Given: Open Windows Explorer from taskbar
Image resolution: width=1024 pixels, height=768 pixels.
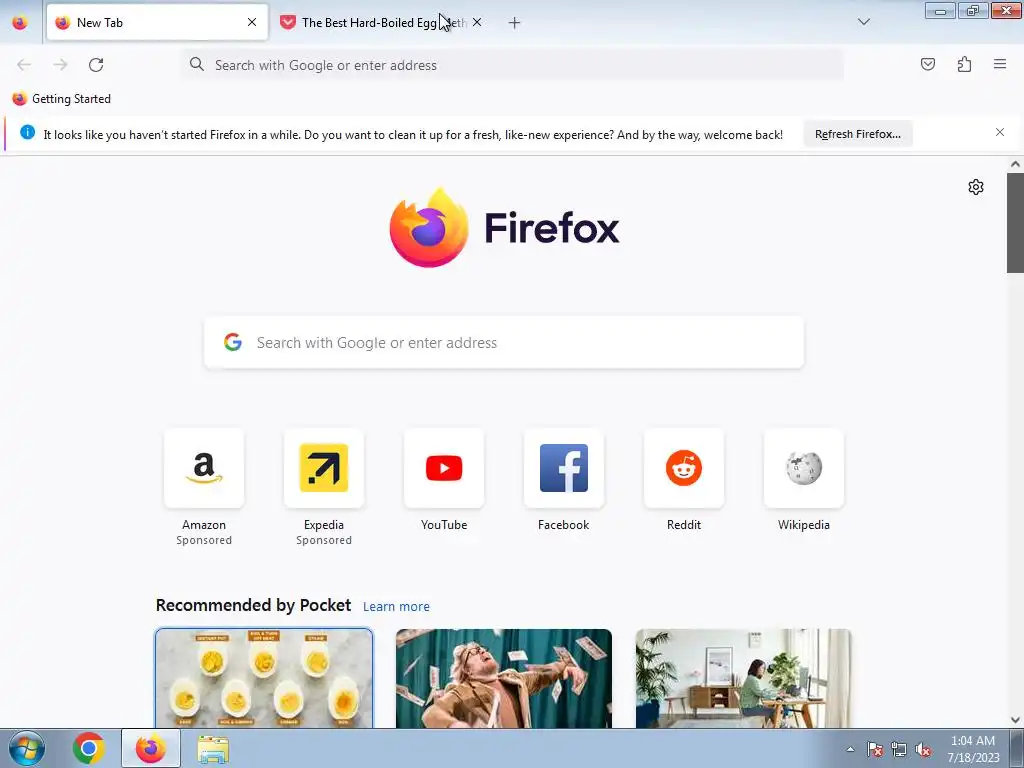Looking at the screenshot, I should (213, 749).
